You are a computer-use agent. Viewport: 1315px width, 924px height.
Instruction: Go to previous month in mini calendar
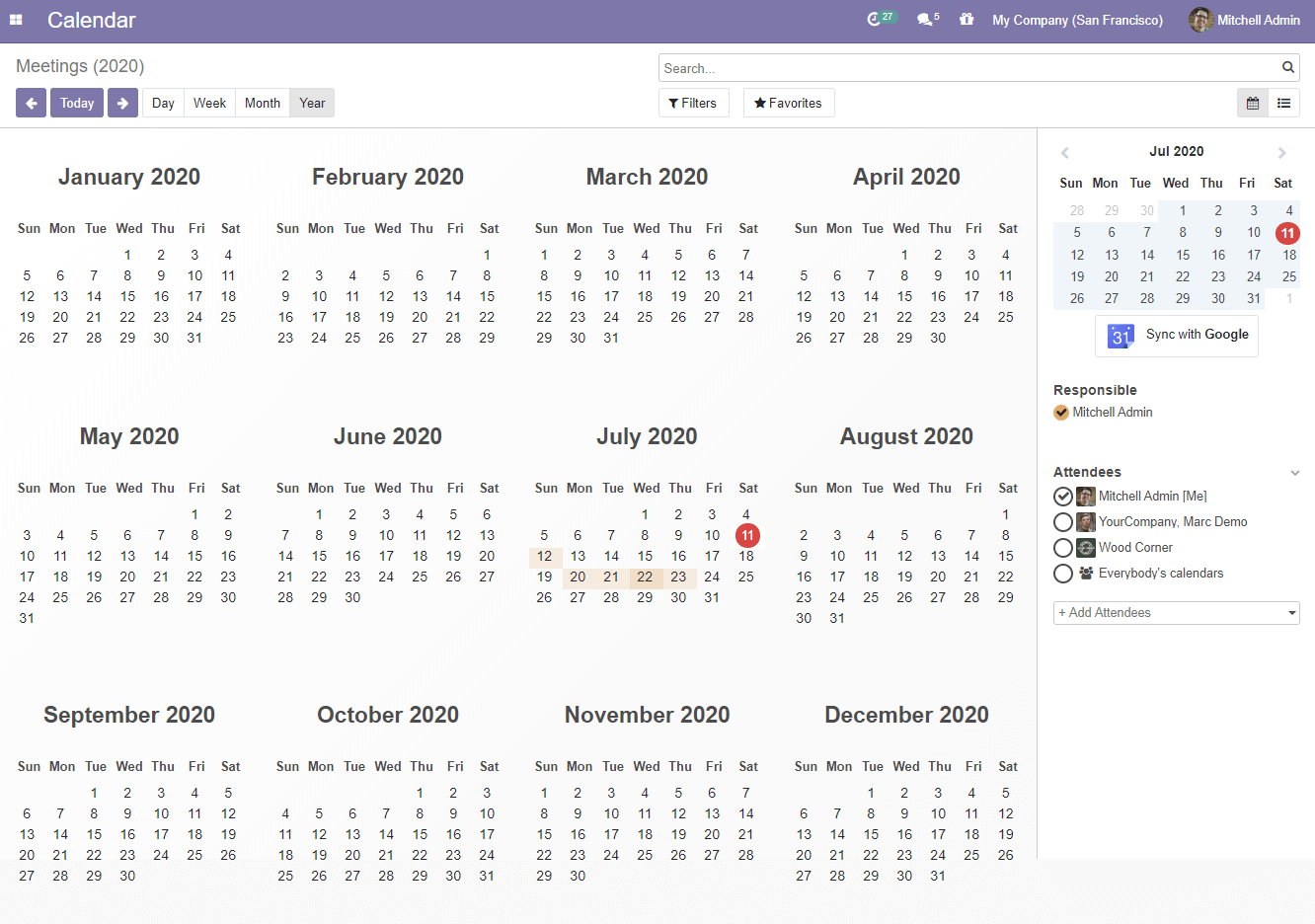1065,152
